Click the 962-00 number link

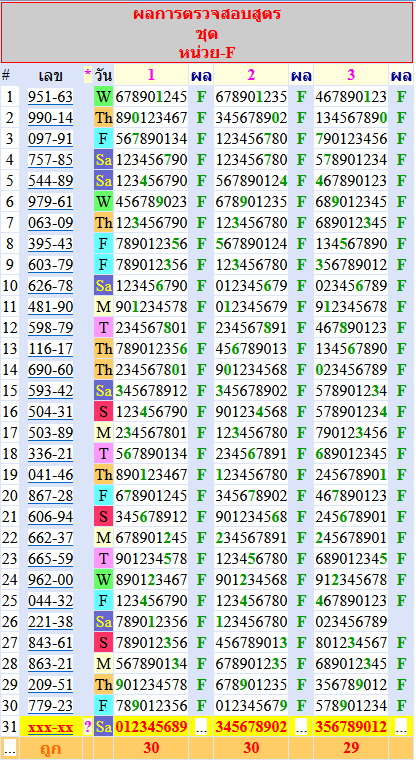click(51, 580)
